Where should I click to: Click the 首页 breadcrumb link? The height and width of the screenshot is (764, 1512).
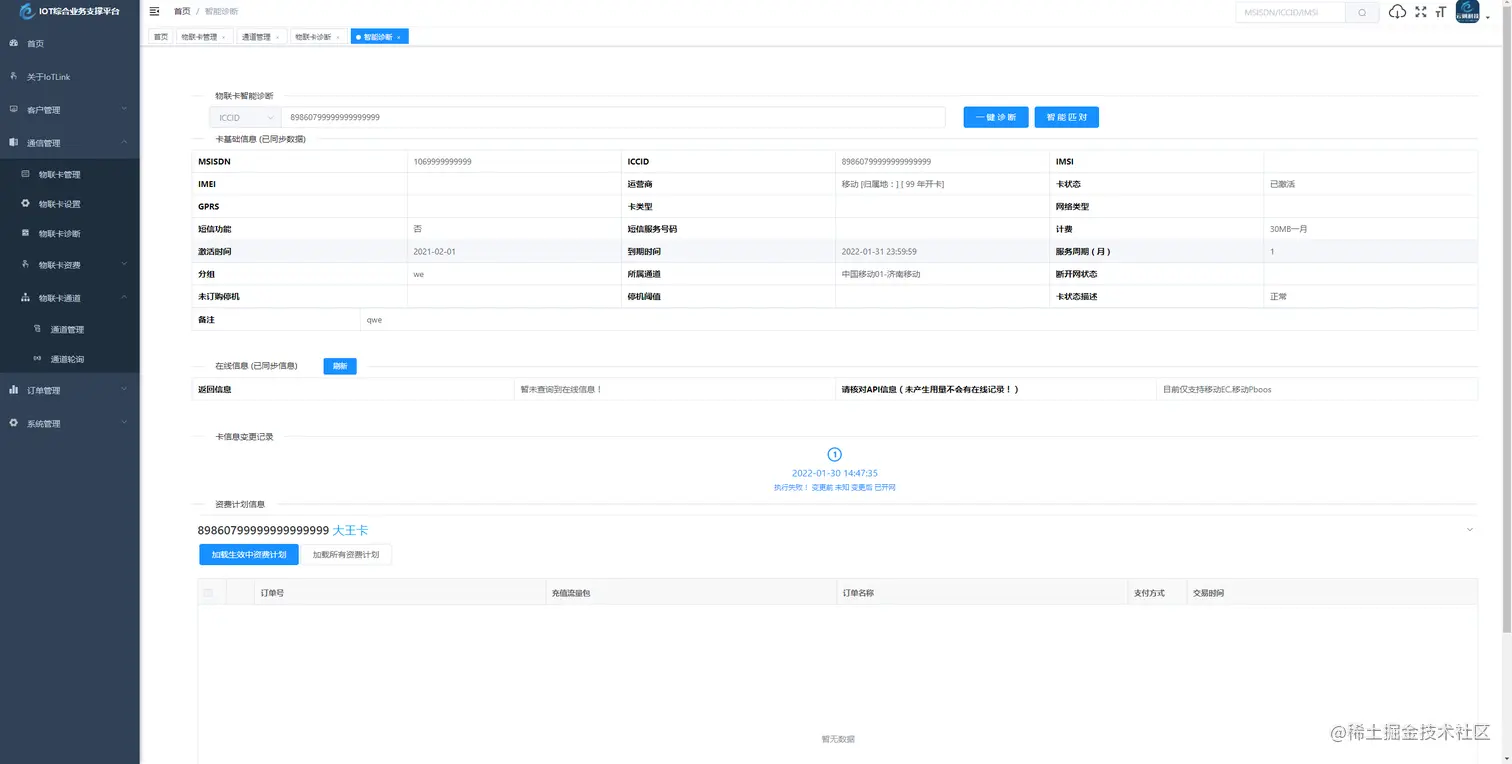(181, 11)
